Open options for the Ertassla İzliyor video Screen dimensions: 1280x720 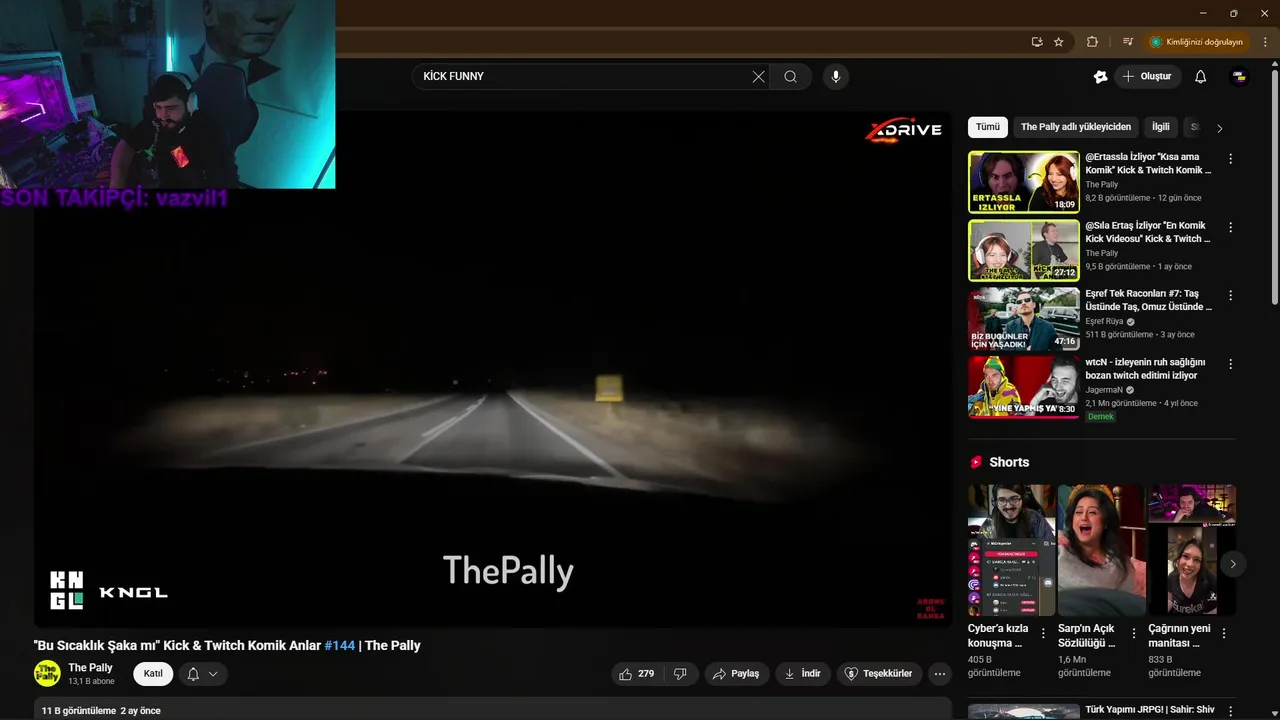coord(1231,159)
